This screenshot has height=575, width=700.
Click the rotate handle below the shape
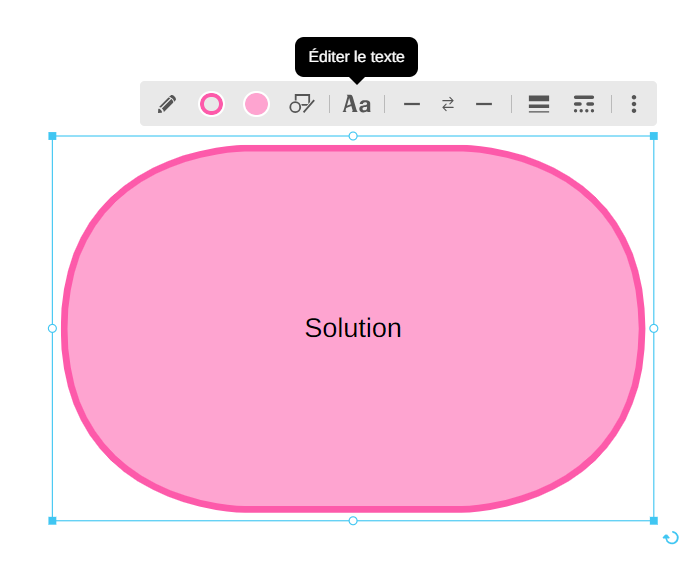tap(671, 538)
